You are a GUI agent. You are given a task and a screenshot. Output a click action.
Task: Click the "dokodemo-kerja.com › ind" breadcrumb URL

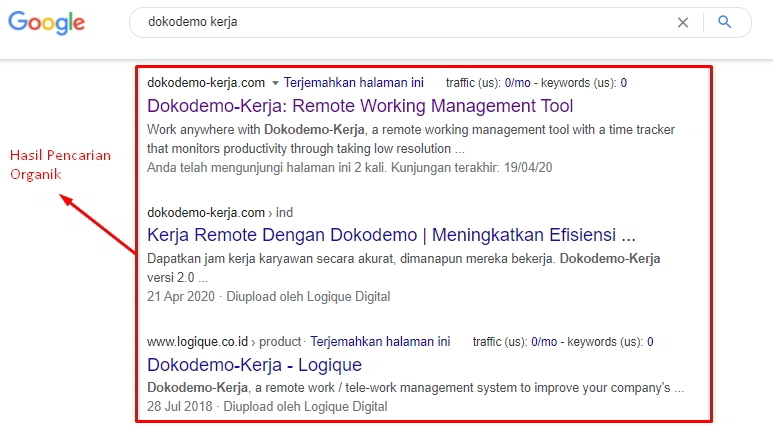[x=219, y=213]
